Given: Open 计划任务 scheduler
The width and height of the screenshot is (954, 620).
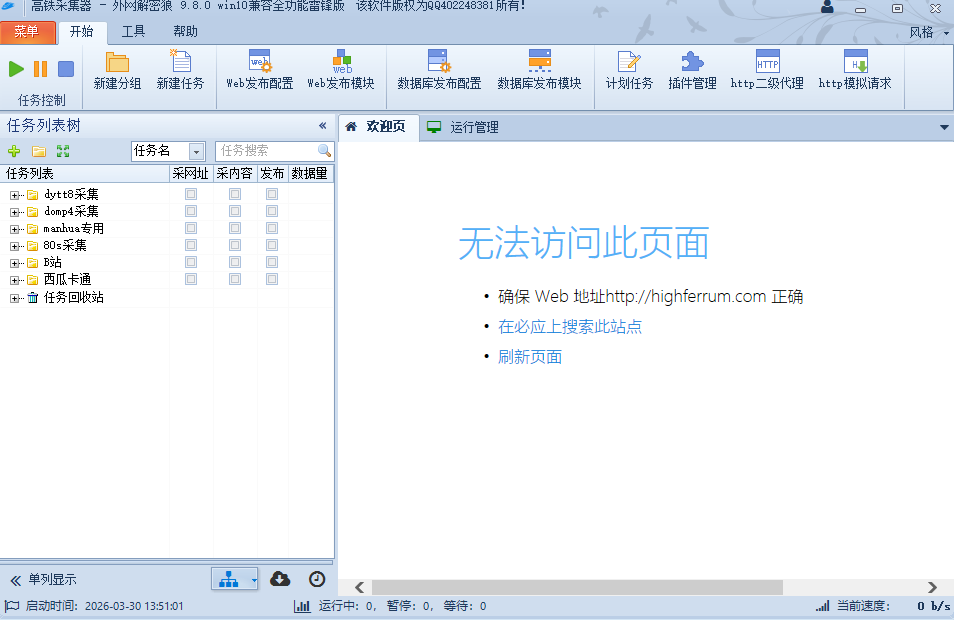Looking at the screenshot, I should [629, 70].
